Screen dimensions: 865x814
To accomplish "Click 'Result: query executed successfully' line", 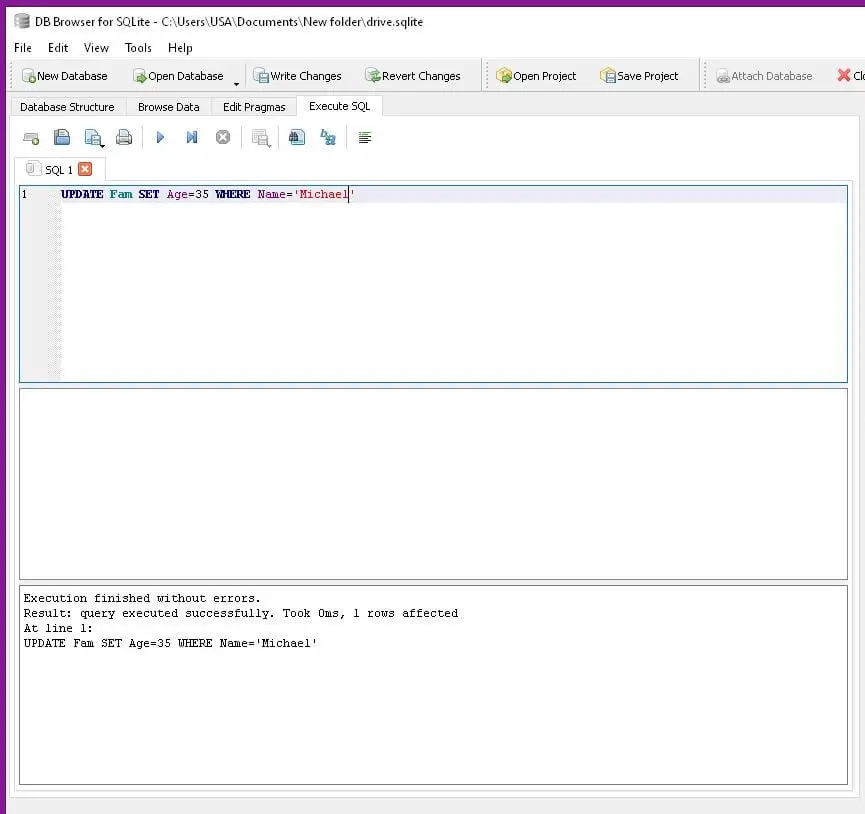I will [x=241, y=613].
